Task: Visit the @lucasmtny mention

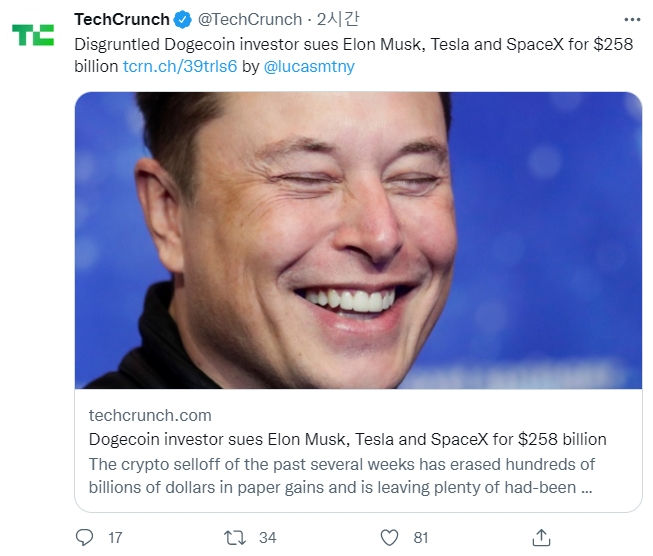Action: coord(309,66)
